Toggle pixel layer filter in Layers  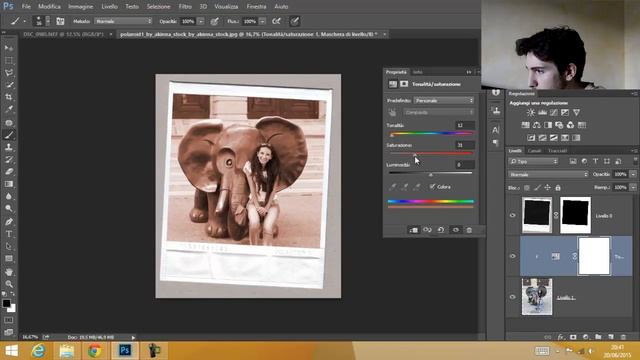[x=573, y=161]
